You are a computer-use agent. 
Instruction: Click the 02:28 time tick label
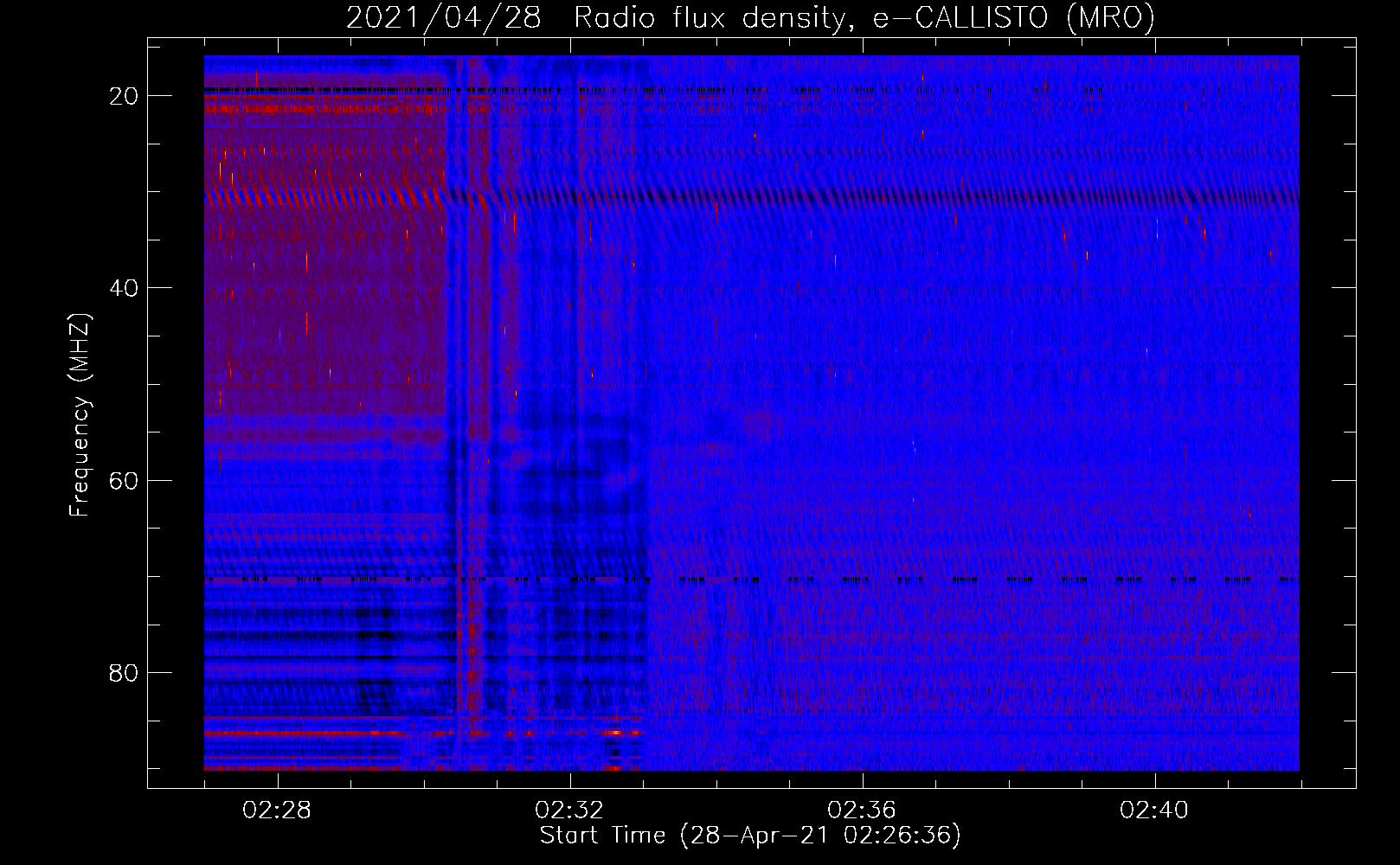point(277,811)
